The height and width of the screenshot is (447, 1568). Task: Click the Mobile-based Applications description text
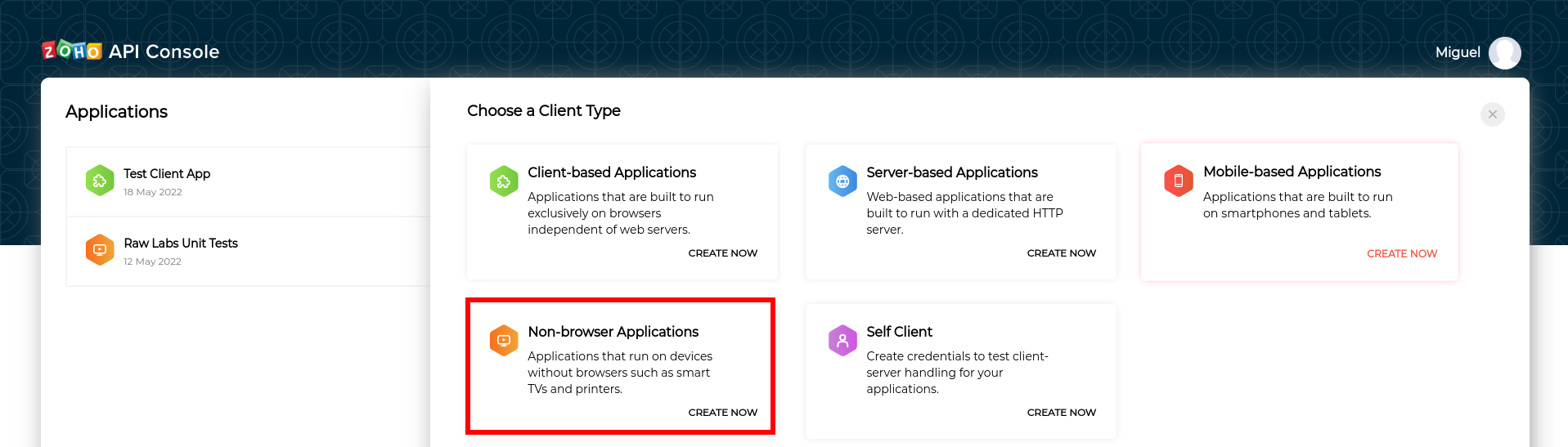(x=1298, y=205)
